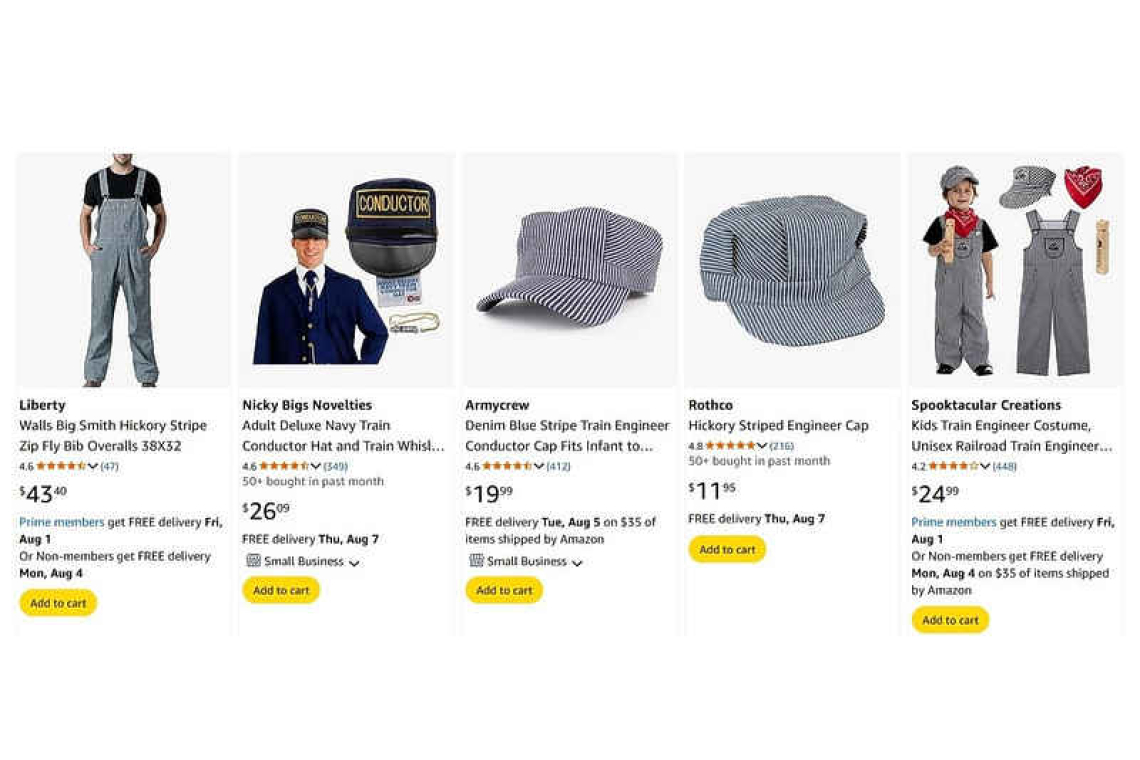Open Hickory Striped Engineer Cap title link
The image size is (1140, 760).
pyautogui.click(x=778, y=426)
